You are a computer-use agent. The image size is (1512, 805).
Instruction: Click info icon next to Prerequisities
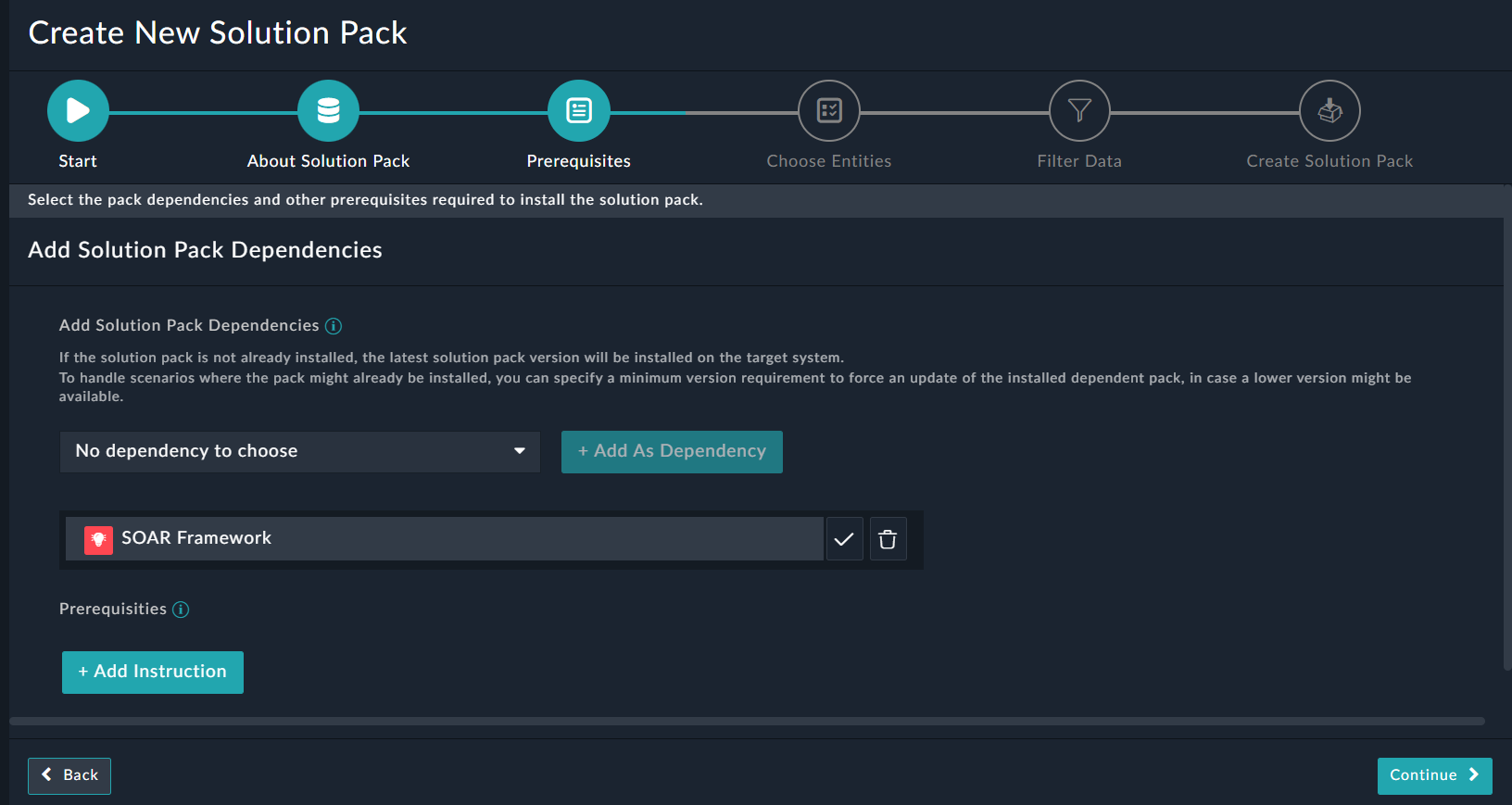(x=182, y=610)
